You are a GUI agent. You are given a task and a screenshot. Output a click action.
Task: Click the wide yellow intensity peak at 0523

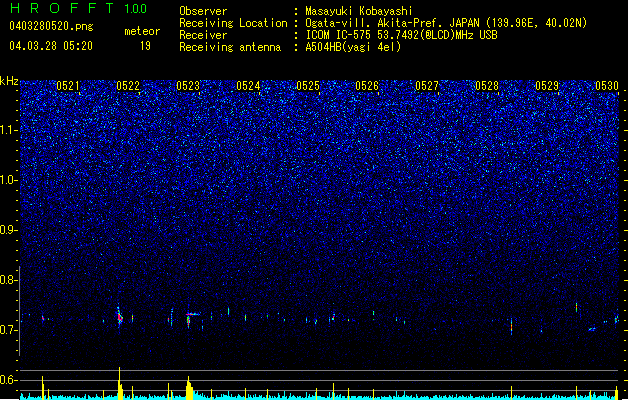[x=189, y=388]
